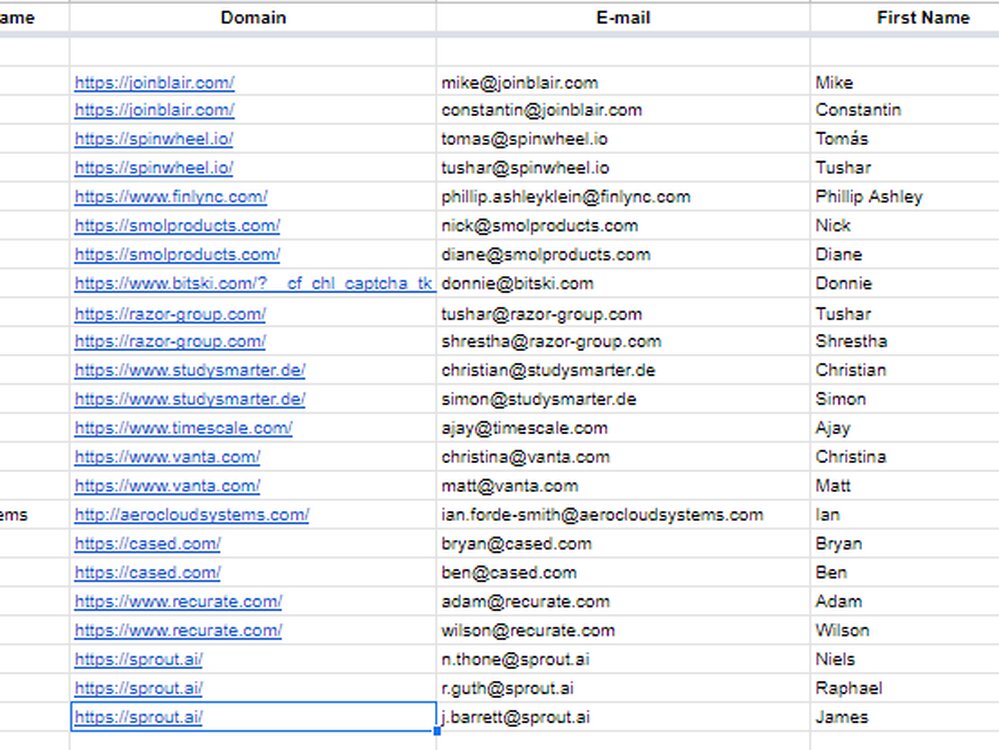Screen dimensions: 999x750
Task: Select the cell nick@smolproducts.com
Action: [x=623, y=226]
